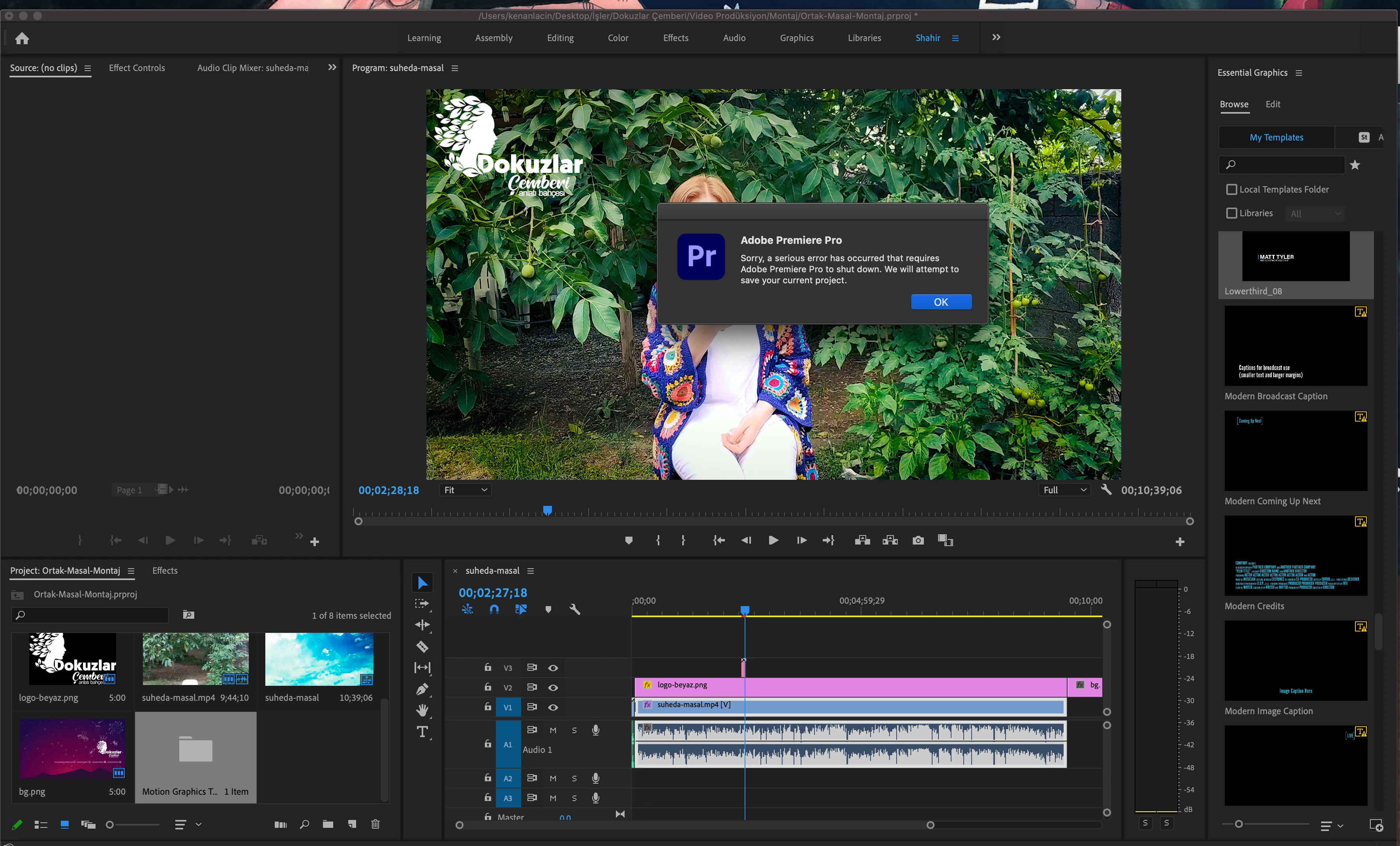The width and height of the screenshot is (1400, 846).
Task: Toggle Snap in Timeline magnet icon
Action: [x=494, y=609]
